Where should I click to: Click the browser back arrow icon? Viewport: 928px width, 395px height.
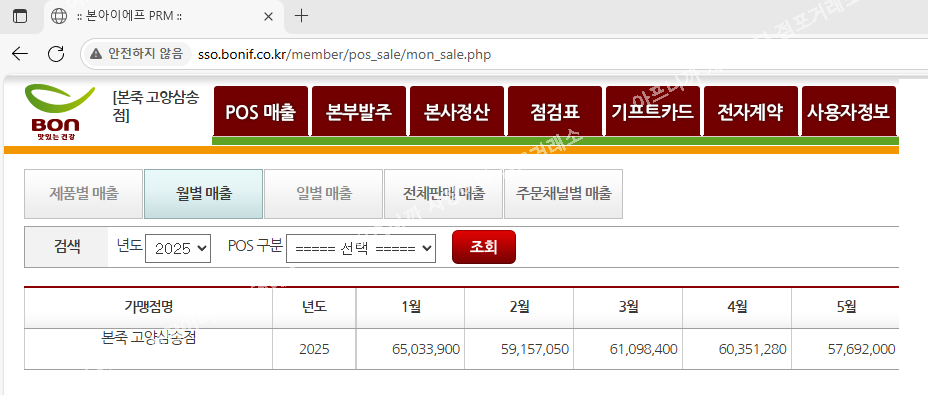pos(20,54)
